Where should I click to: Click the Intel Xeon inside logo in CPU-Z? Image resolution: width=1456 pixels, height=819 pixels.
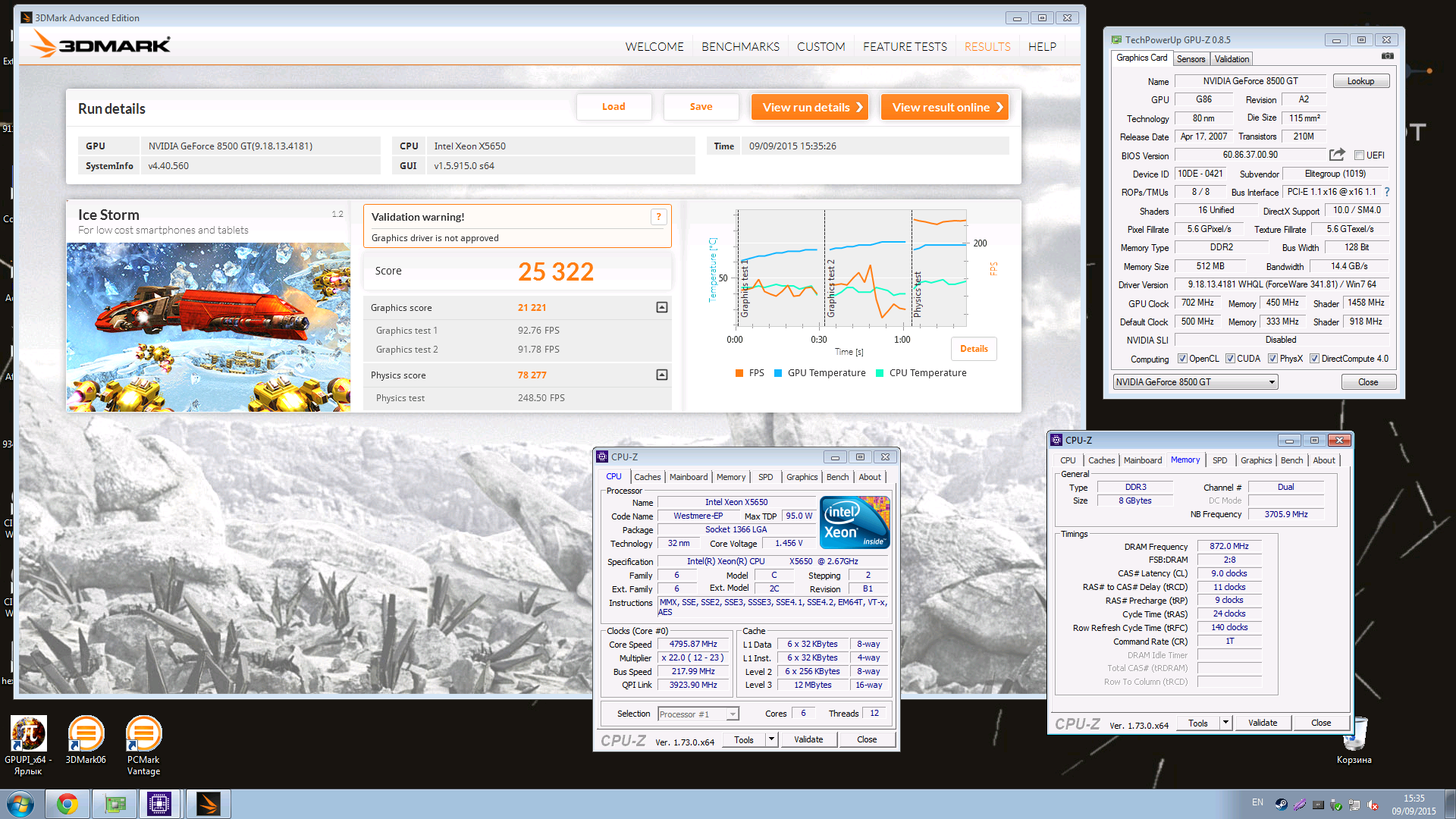click(855, 522)
